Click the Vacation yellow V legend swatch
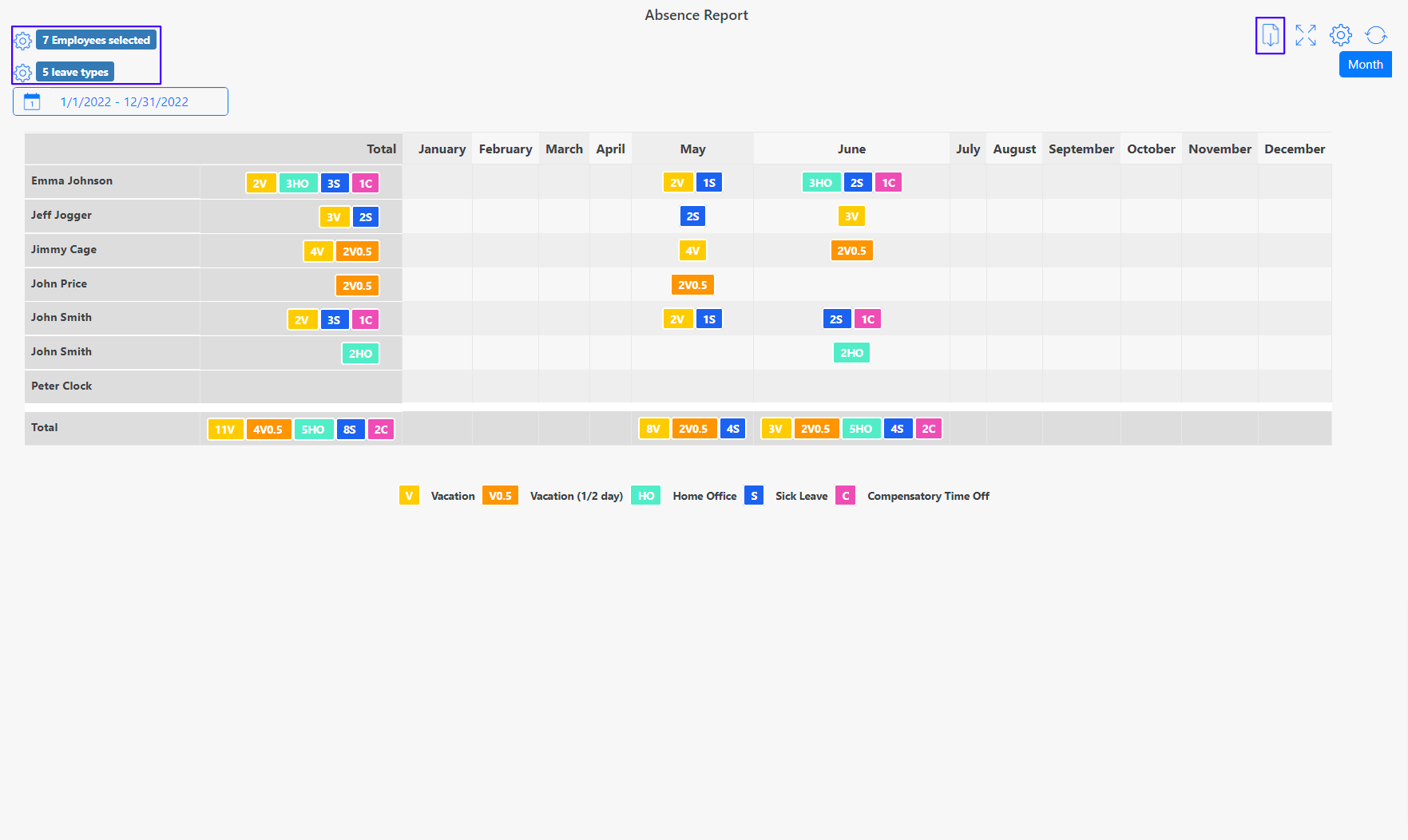The image size is (1408, 840). (409, 496)
